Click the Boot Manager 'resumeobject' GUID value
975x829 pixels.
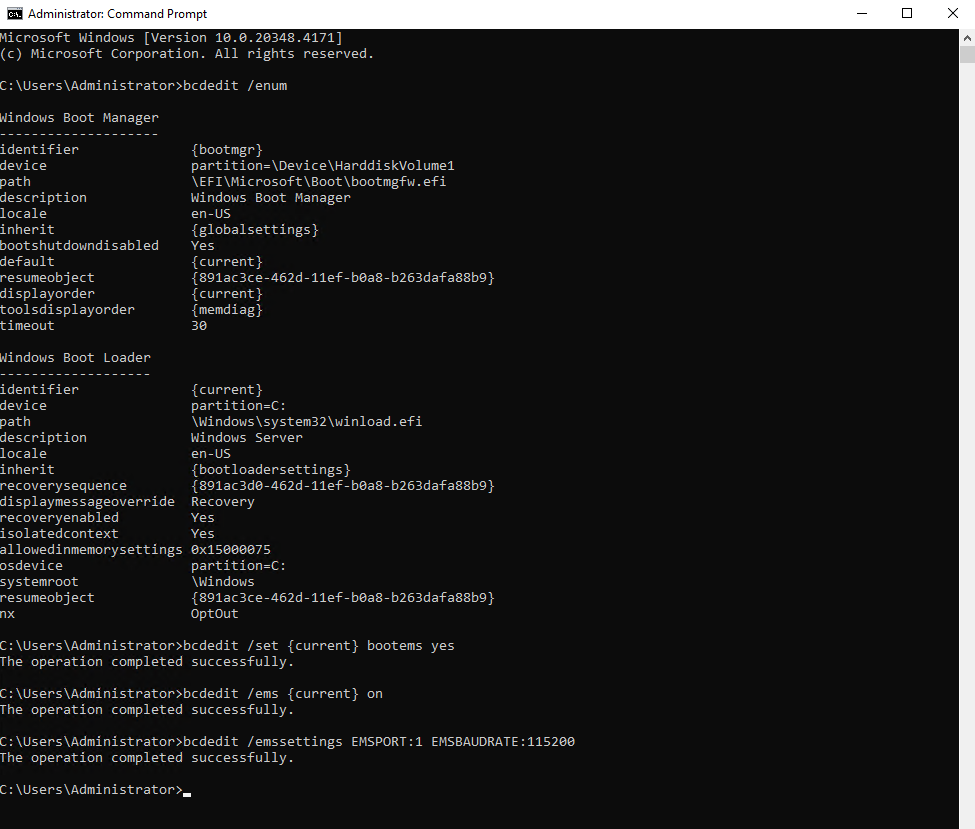click(343, 278)
